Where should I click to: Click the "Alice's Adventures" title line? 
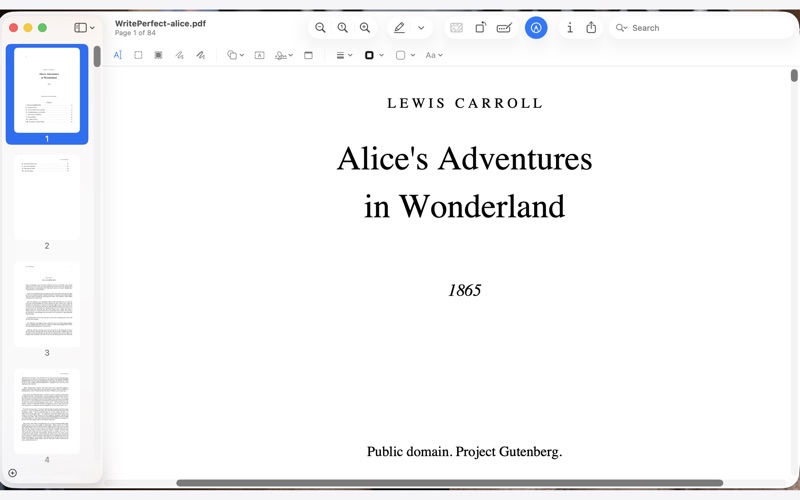click(464, 158)
